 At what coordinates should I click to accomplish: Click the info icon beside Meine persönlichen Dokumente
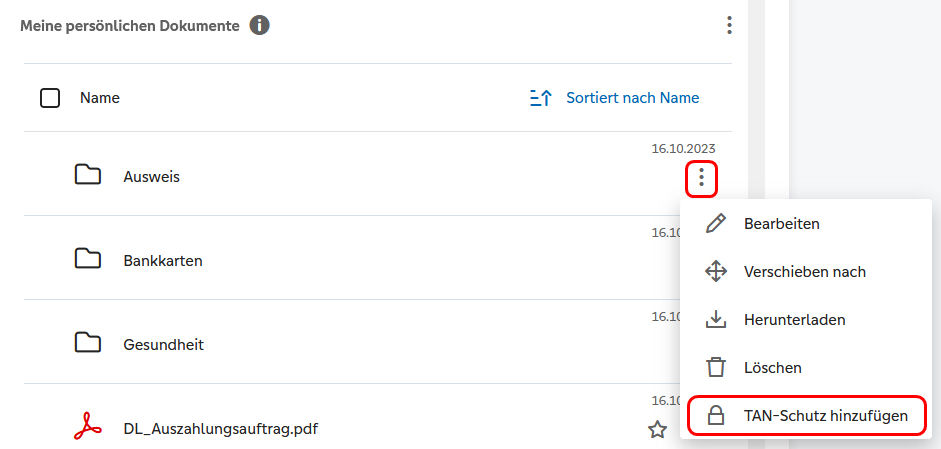[259, 26]
